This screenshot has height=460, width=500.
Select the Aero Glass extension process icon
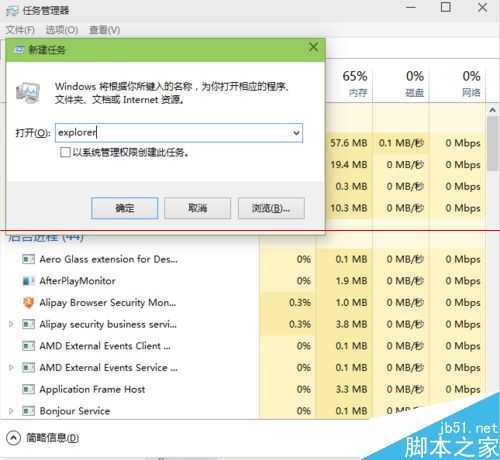28,259
